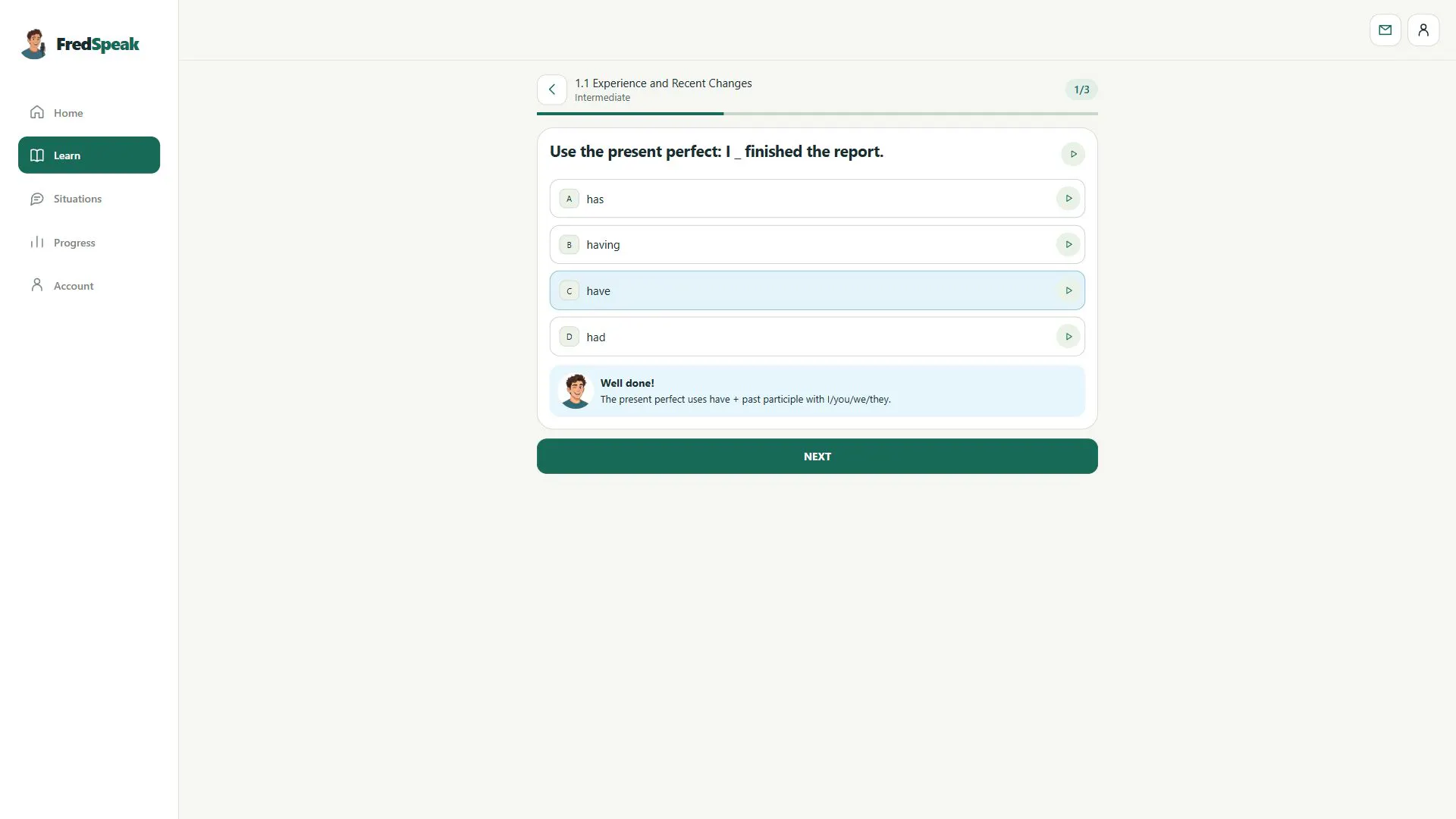Click the Learn book icon
The image size is (1456, 819).
click(x=36, y=155)
